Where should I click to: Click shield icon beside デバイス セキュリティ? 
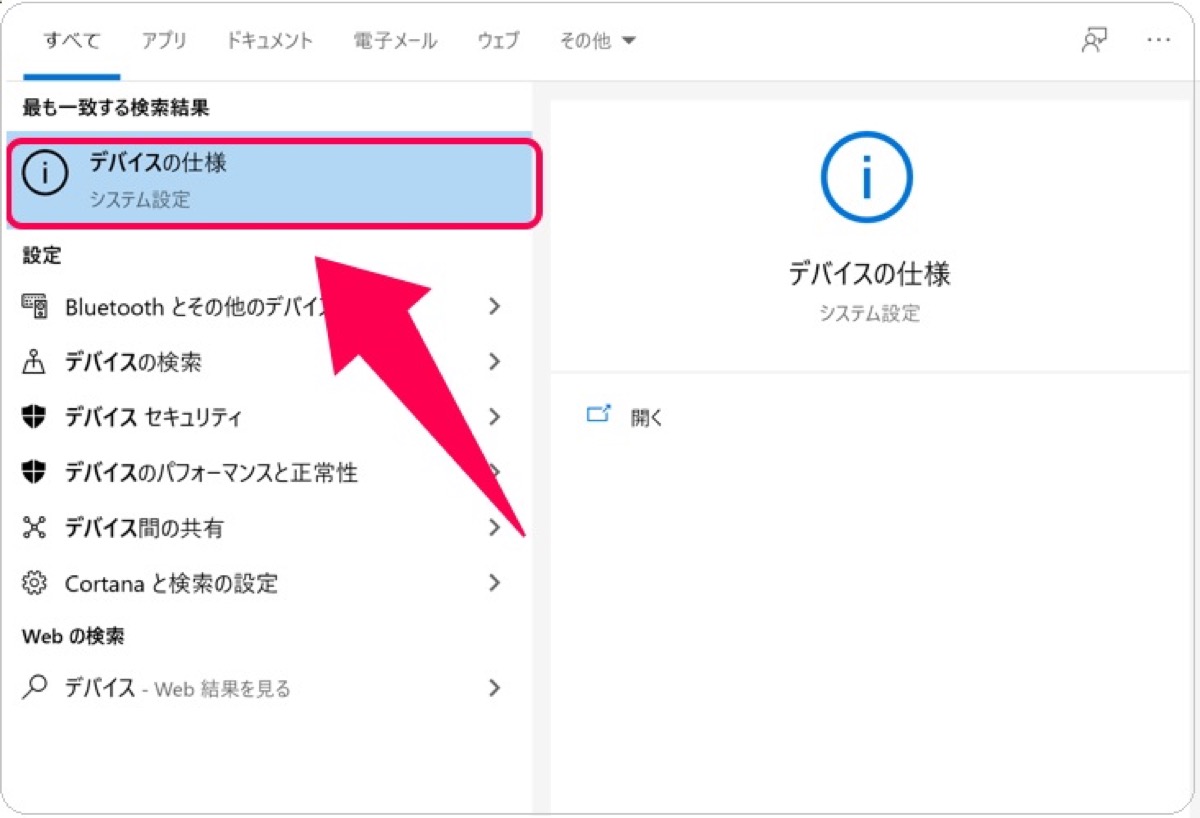pyautogui.click(x=35, y=417)
